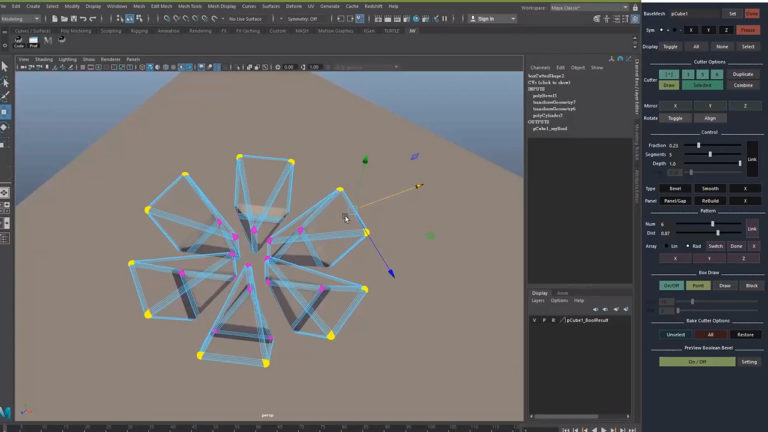
Task: Select the second Sym radio button
Action: coord(674,30)
